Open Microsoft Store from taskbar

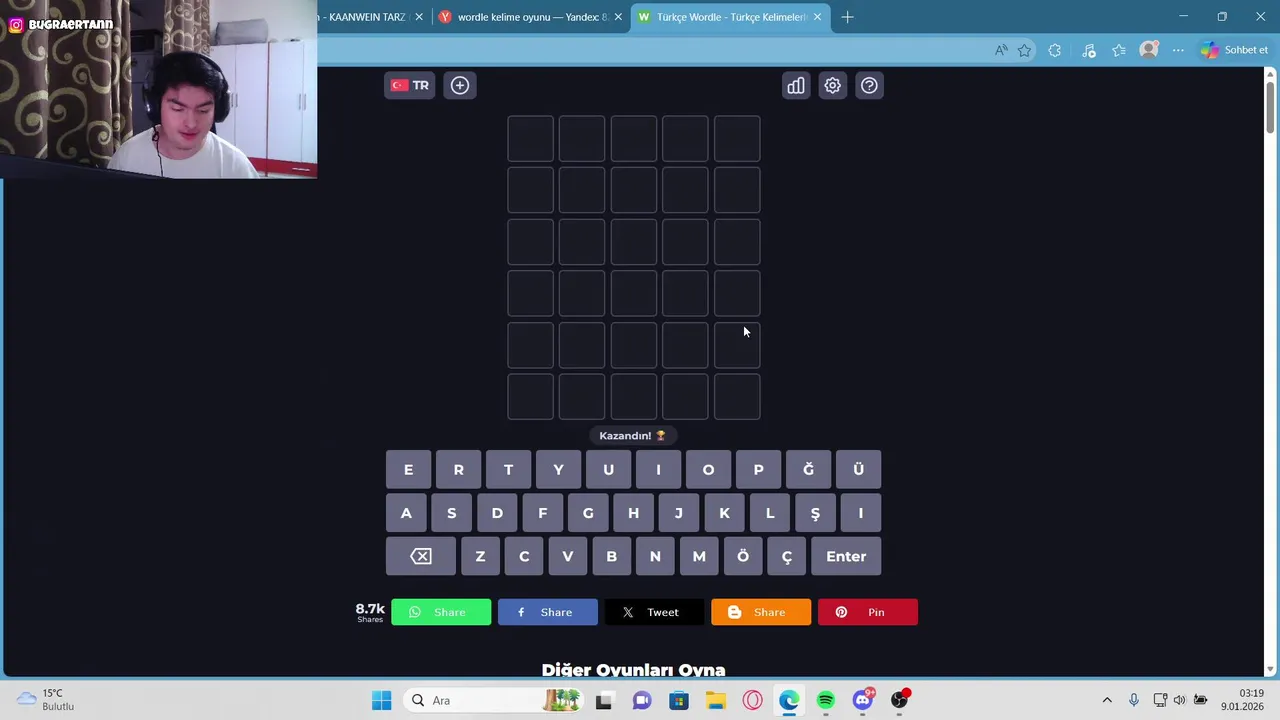point(678,701)
